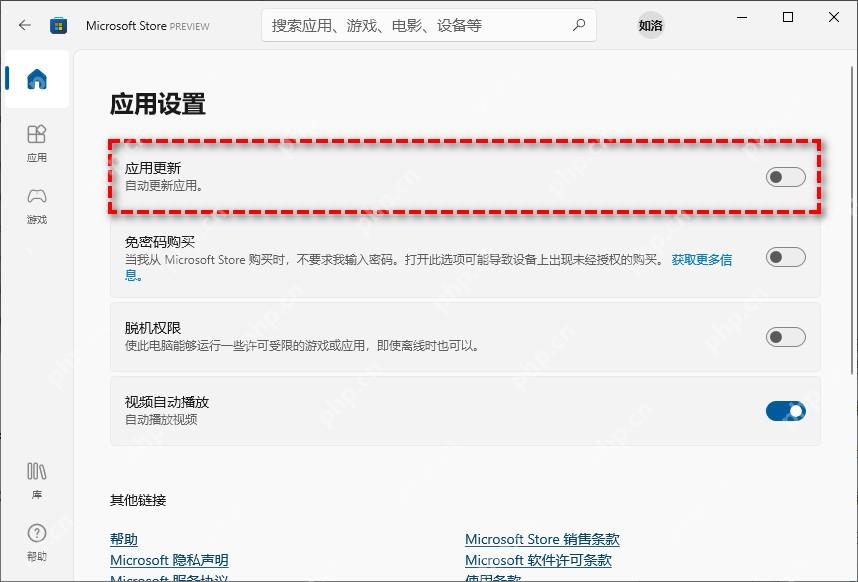Screen dimensions: 858x582
Task: Go back using the back arrow
Action: tap(25, 25)
